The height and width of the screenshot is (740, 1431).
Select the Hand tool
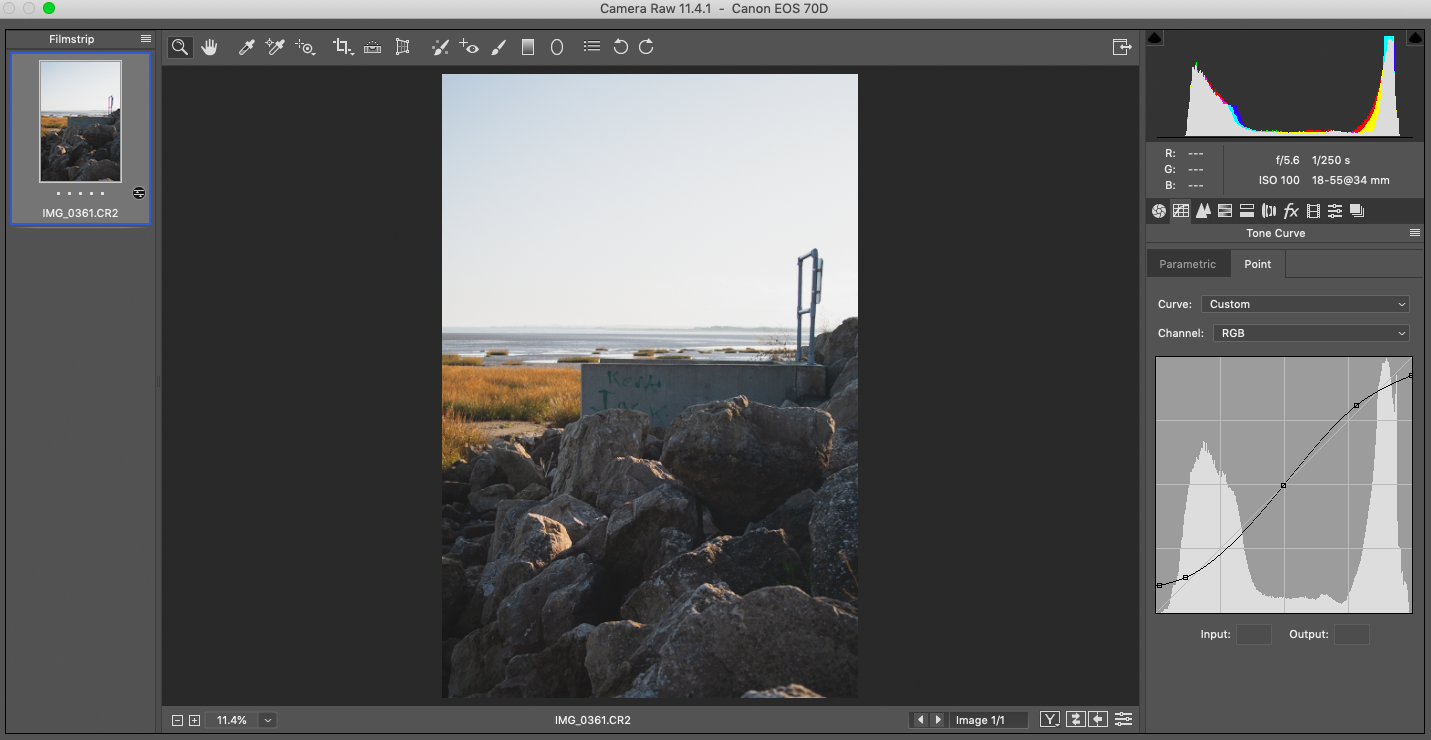tap(209, 47)
